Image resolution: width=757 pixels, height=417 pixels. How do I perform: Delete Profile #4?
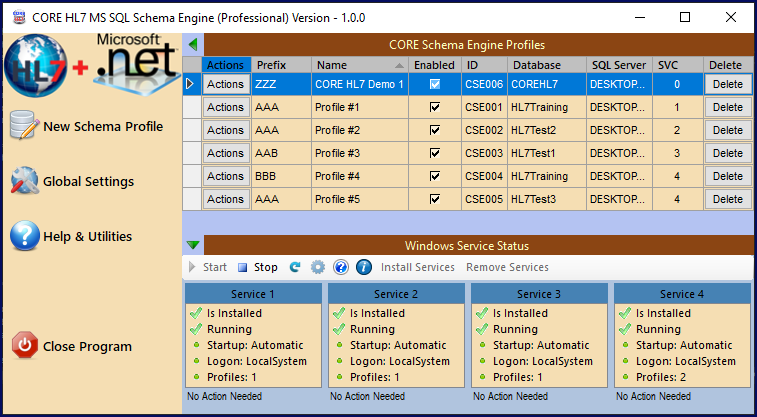pyautogui.click(x=728, y=176)
